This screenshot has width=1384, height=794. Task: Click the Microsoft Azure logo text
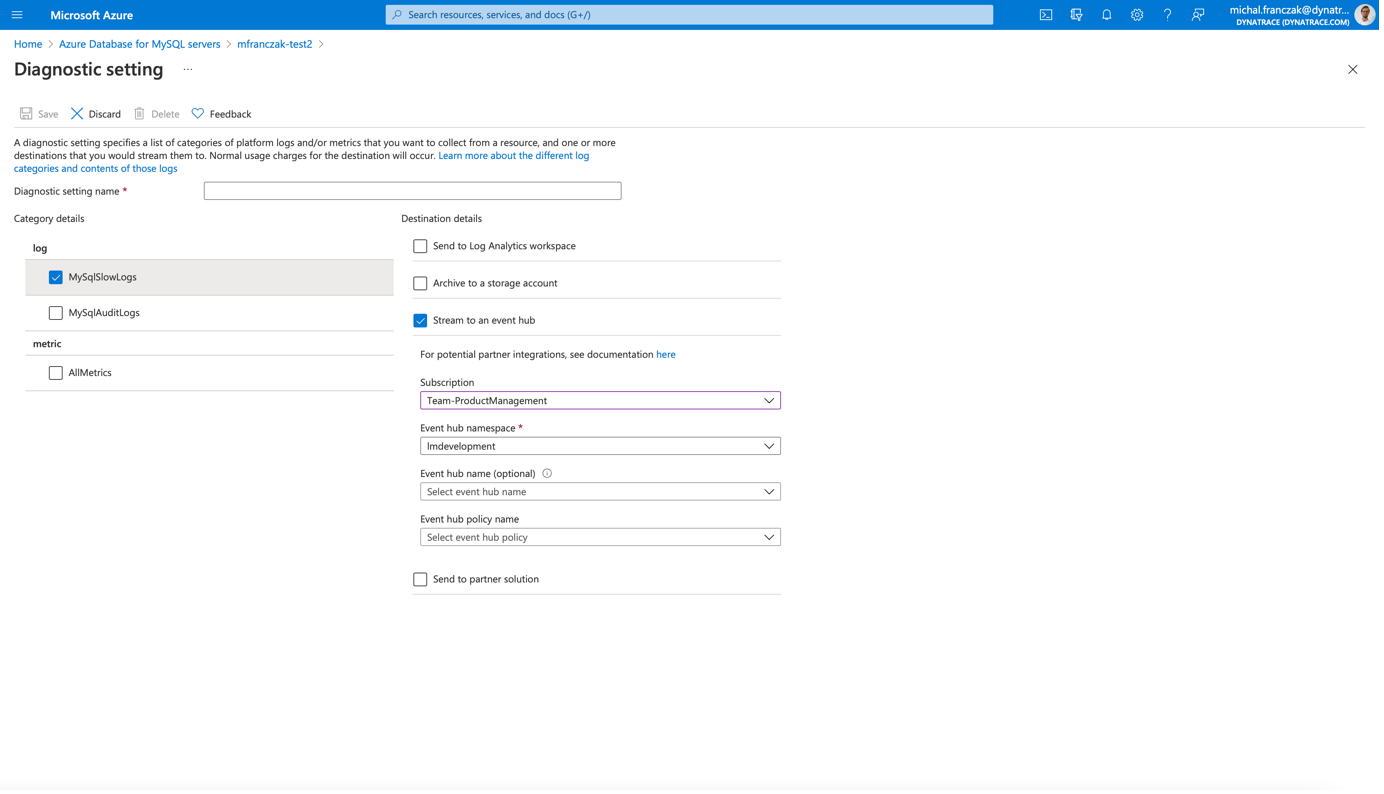coord(92,15)
